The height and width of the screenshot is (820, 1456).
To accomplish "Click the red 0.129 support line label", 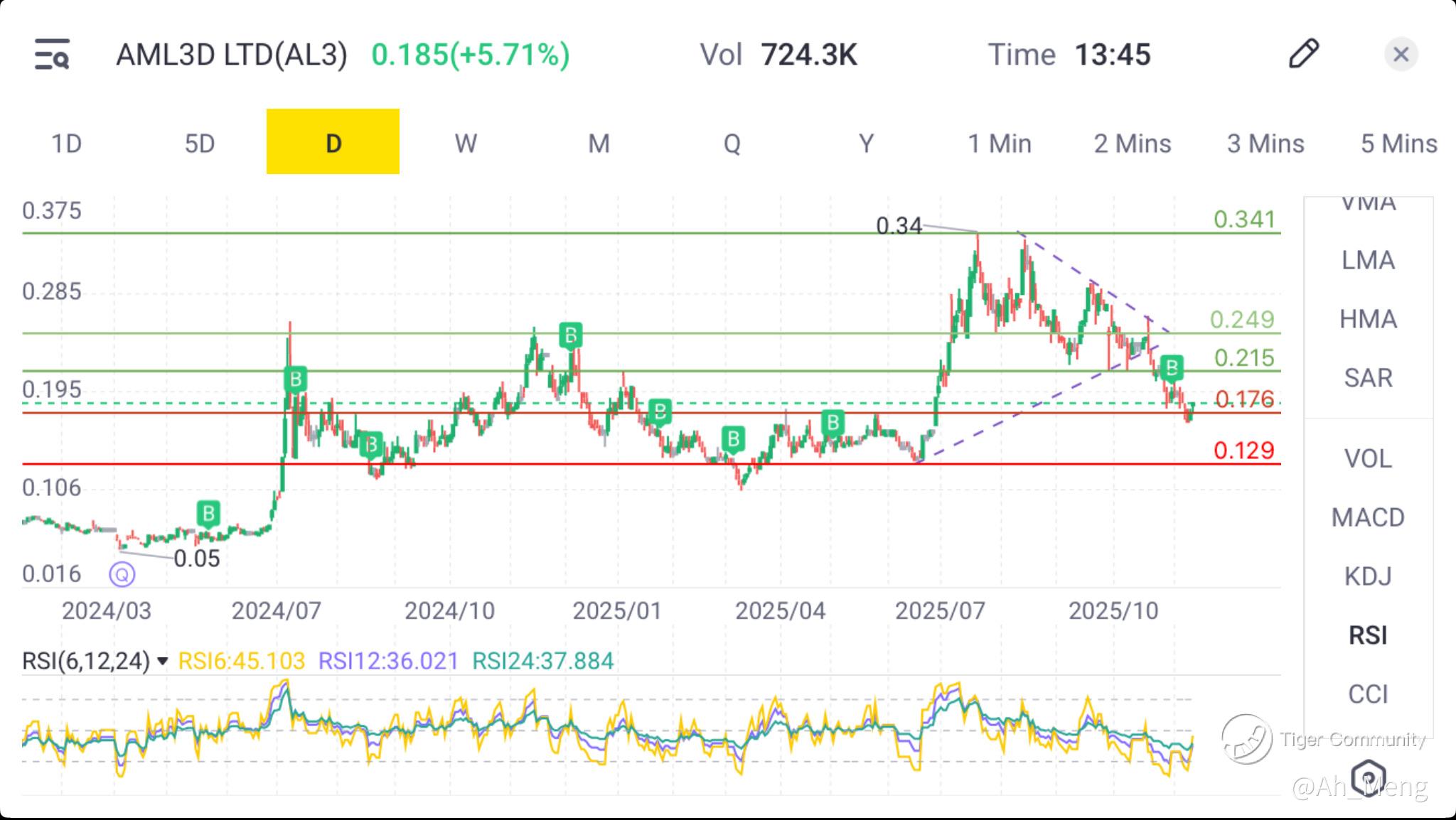I will pos(1243,451).
